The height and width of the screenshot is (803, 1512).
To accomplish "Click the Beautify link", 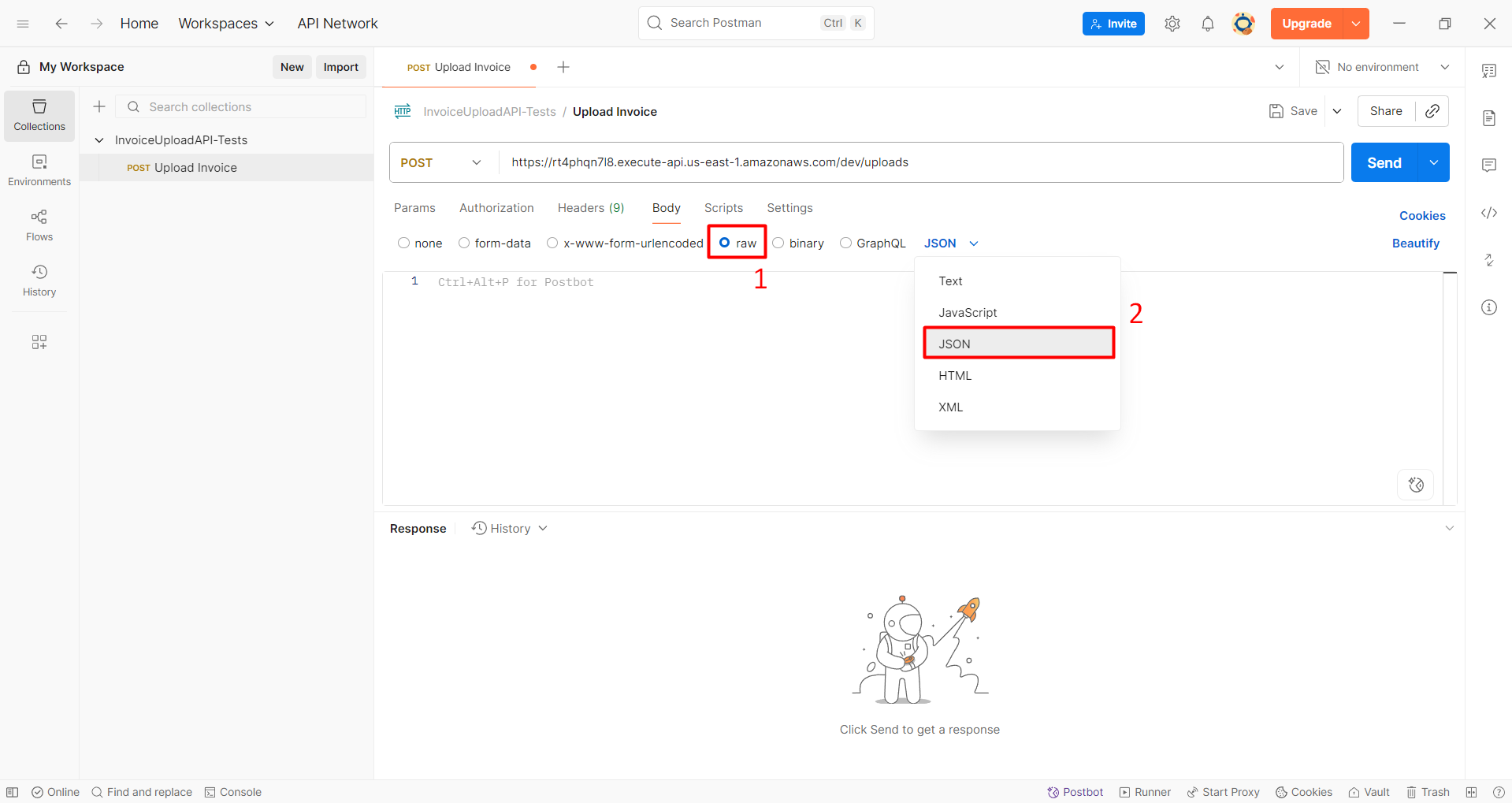I will [x=1415, y=244].
